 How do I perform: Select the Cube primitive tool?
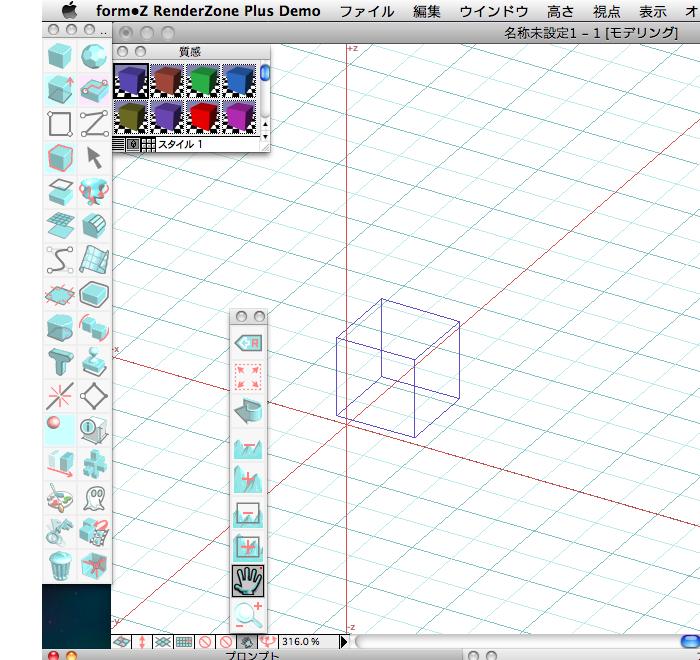tap(60, 56)
